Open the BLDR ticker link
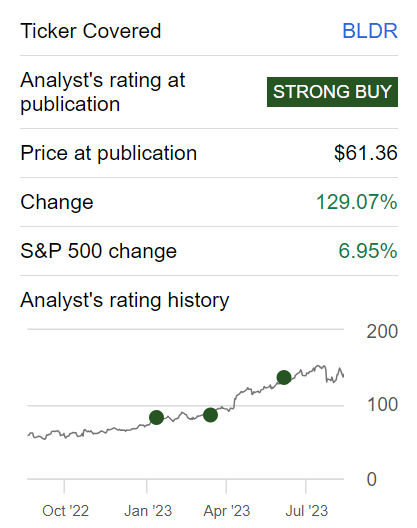 (370, 31)
